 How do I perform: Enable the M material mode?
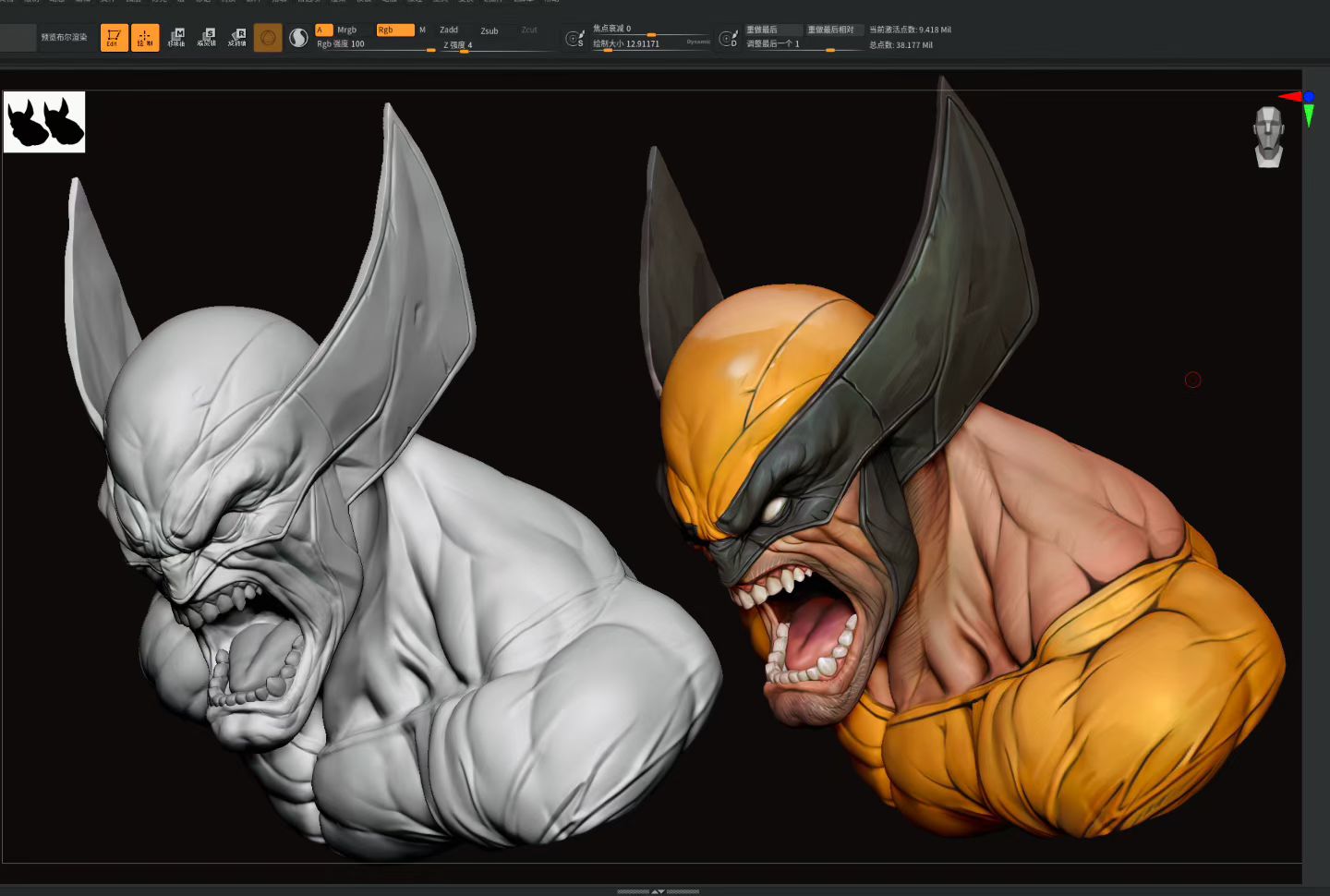(423, 30)
